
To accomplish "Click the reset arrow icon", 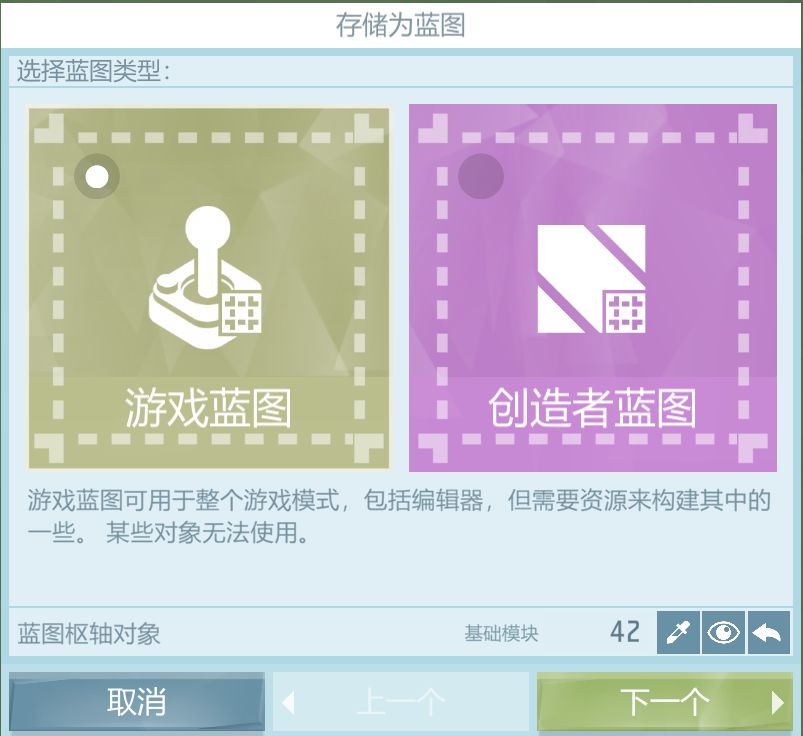I will [768, 632].
